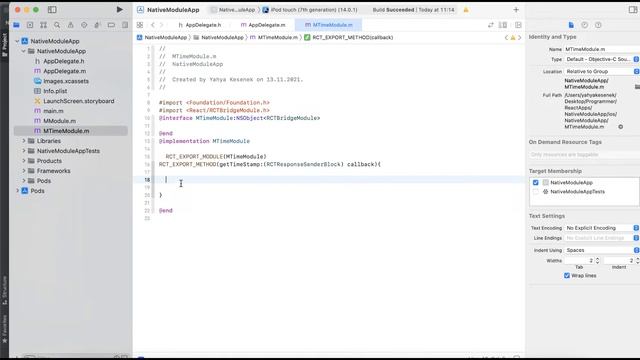The height and width of the screenshot is (360, 640).
Task: Open the Test navigator
Action: pyautogui.click(x=84, y=25)
